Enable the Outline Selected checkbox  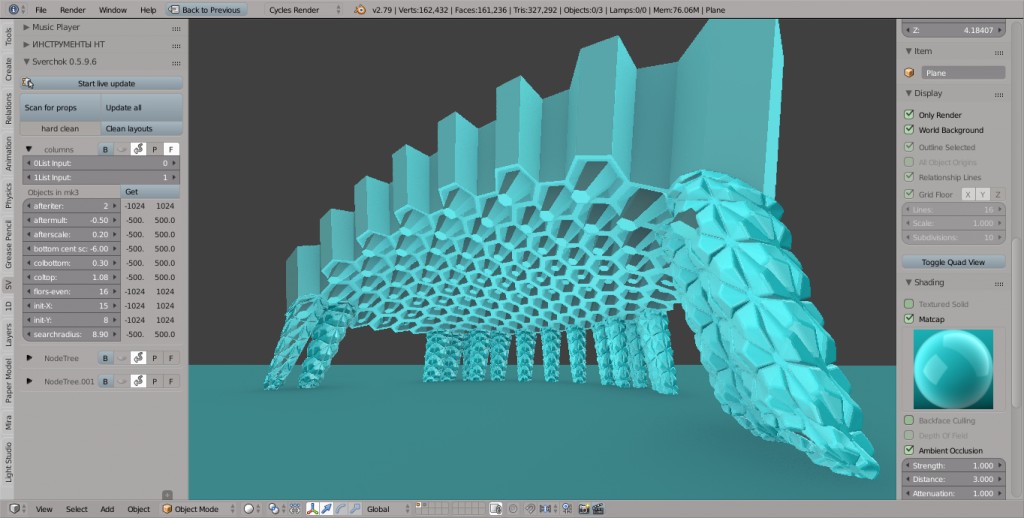coord(909,147)
